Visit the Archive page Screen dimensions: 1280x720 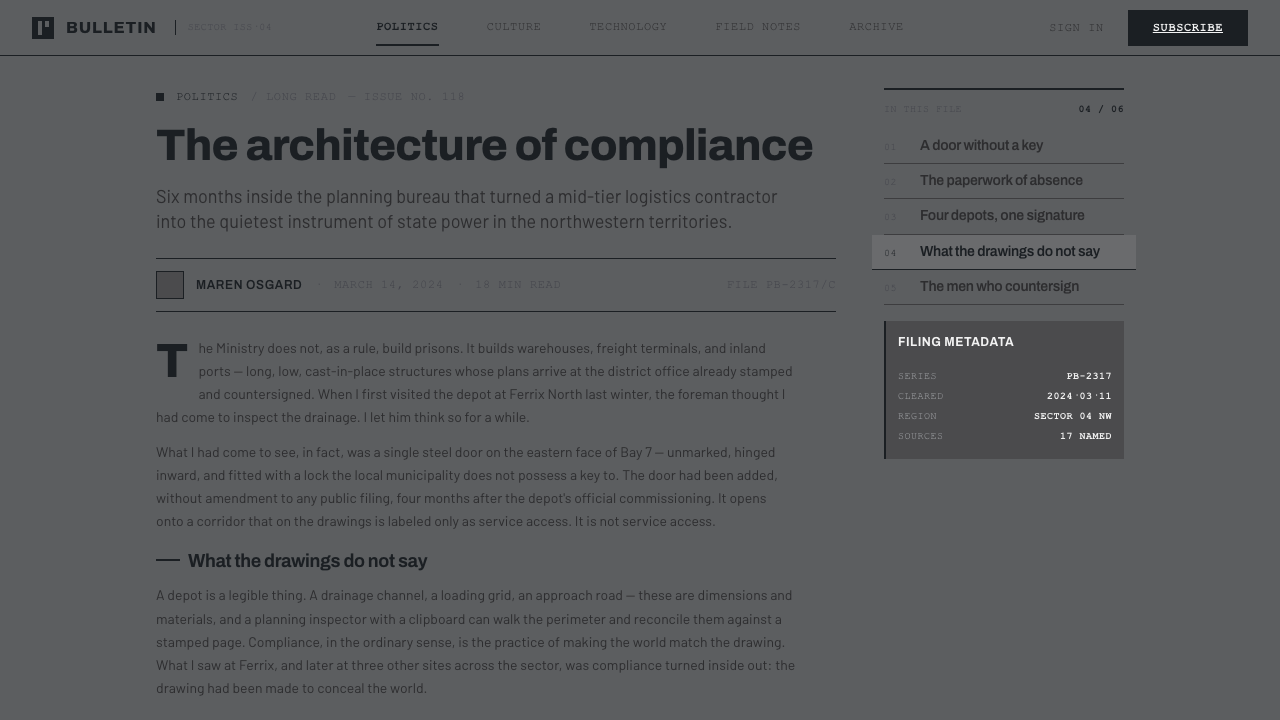pyautogui.click(x=876, y=27)
